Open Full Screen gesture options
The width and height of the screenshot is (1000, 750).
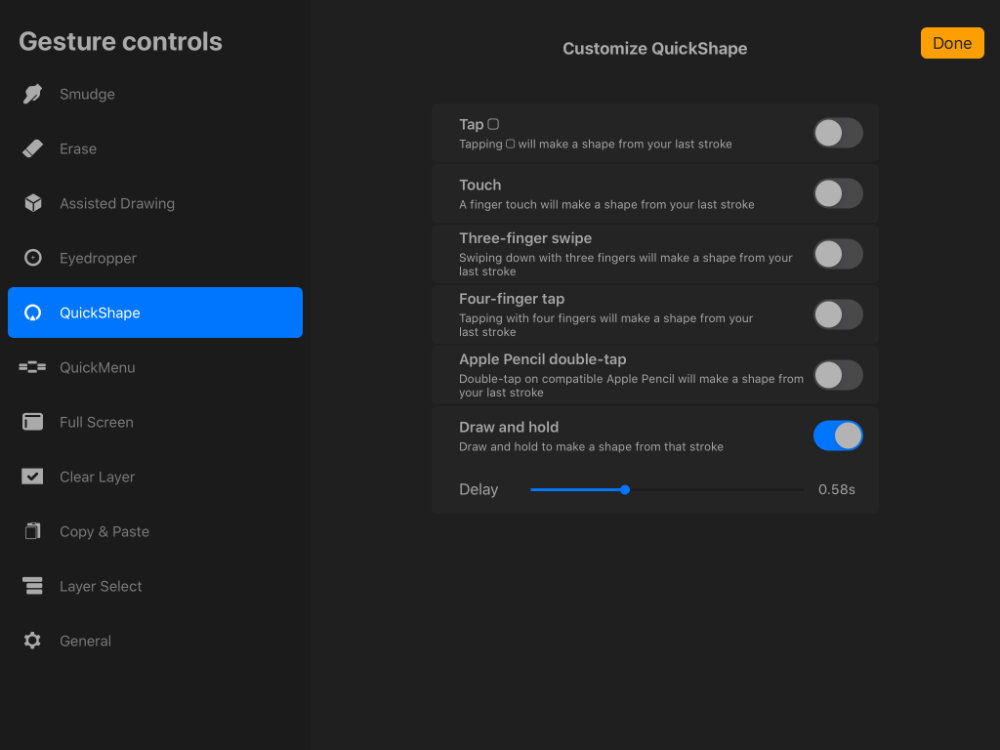155,422
